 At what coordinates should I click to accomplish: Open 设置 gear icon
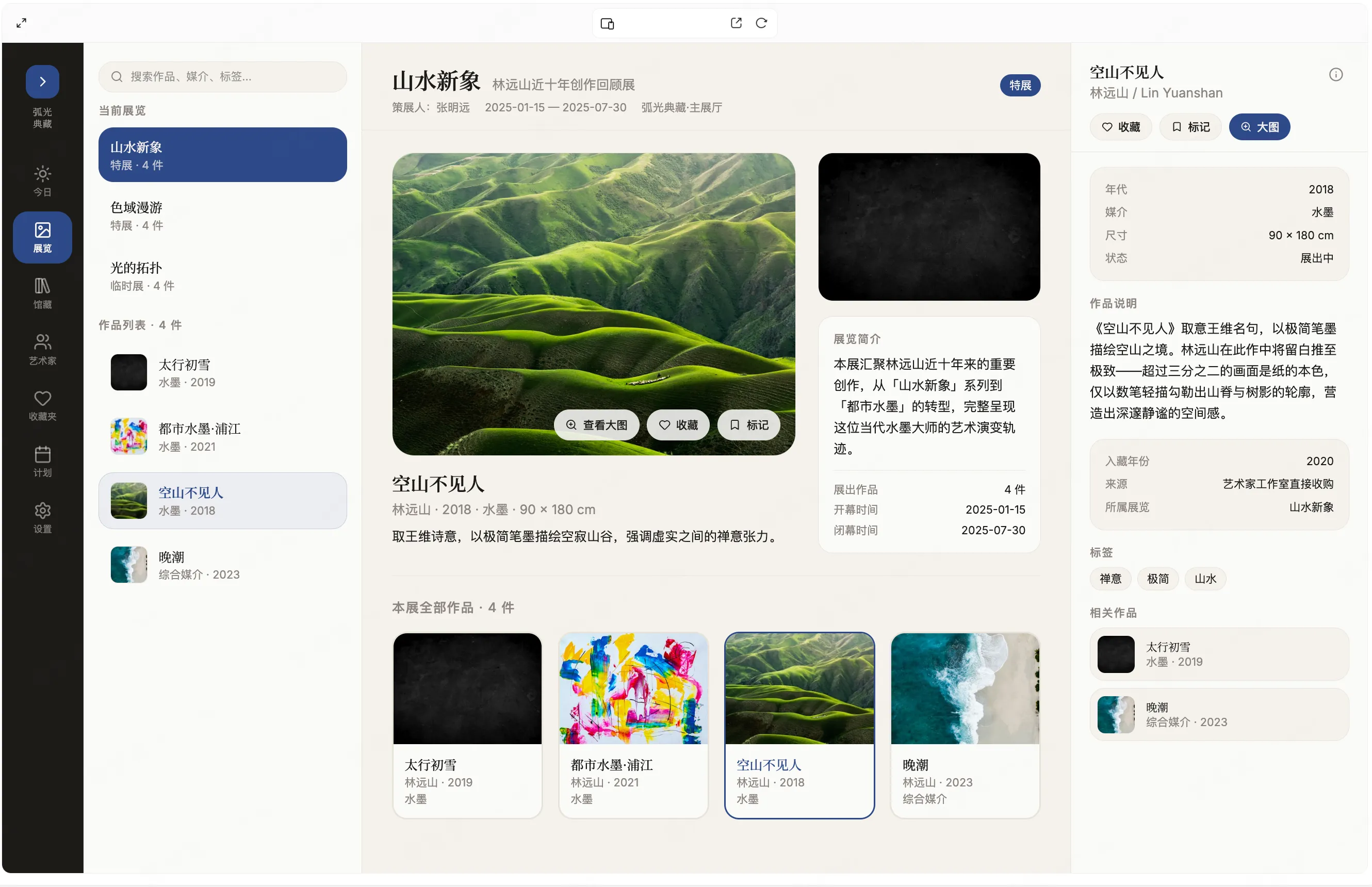click(x=42, y=518)
